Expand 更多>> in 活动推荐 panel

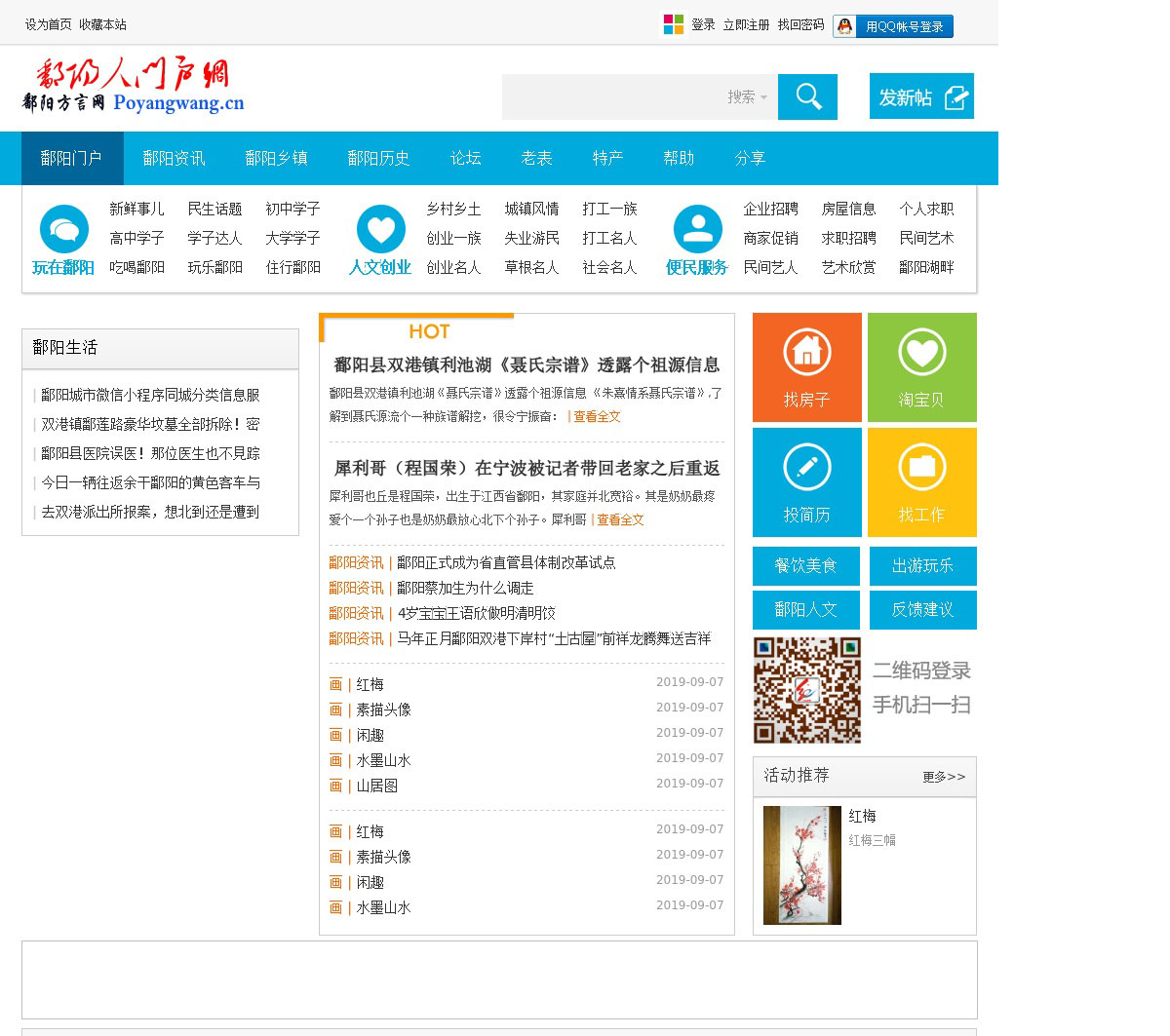click(943, 777)
